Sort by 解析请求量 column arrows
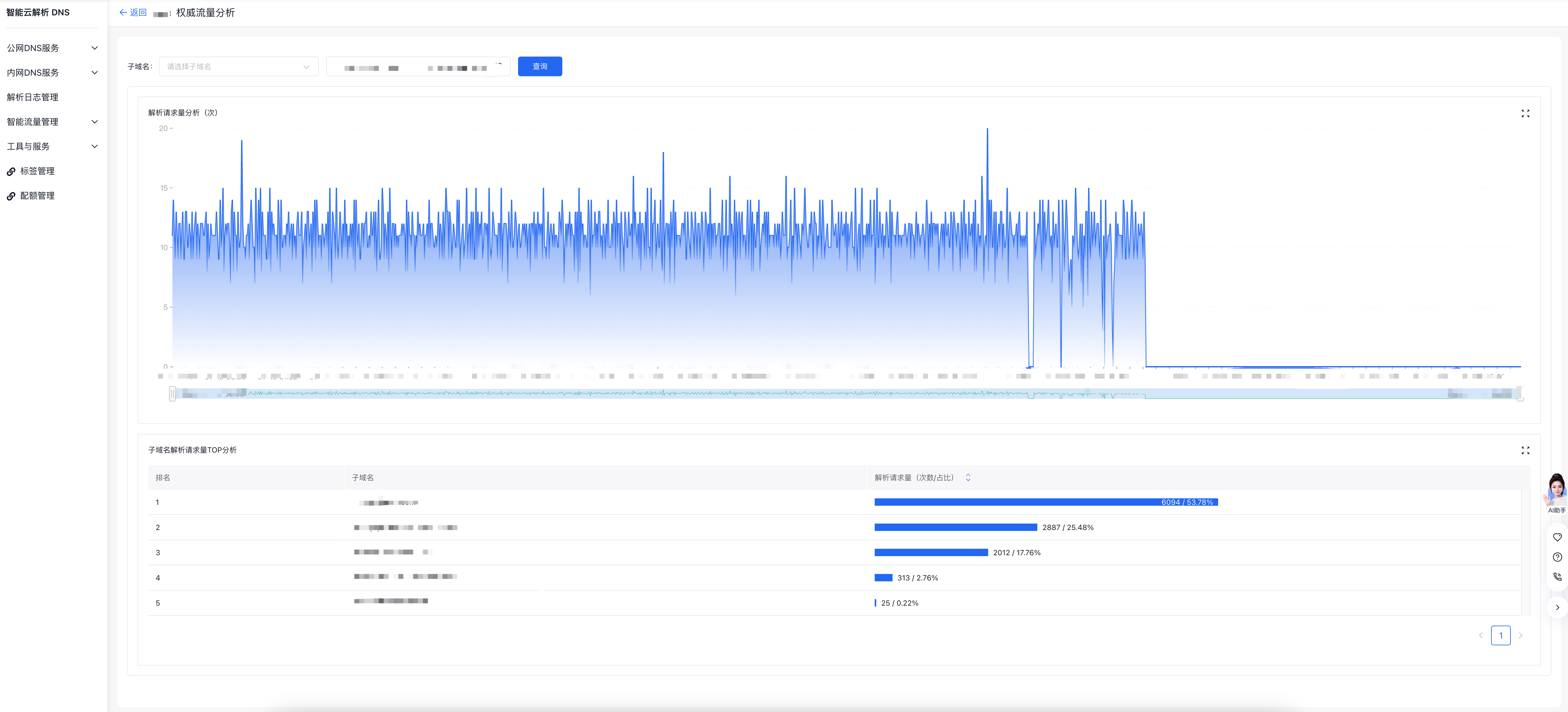The image size is (1568, 712). coord(968,478)
